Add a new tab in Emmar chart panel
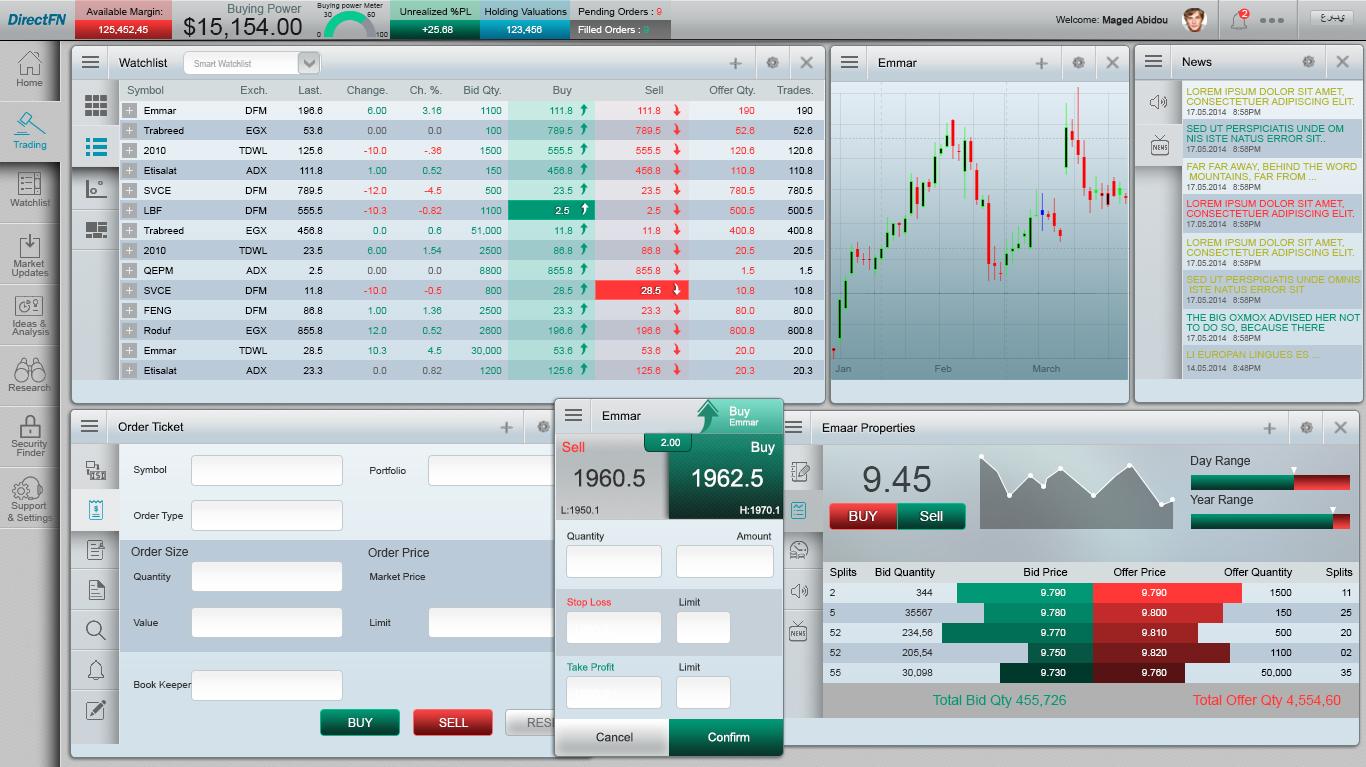1366x767 pixels. coord(1041,63)
